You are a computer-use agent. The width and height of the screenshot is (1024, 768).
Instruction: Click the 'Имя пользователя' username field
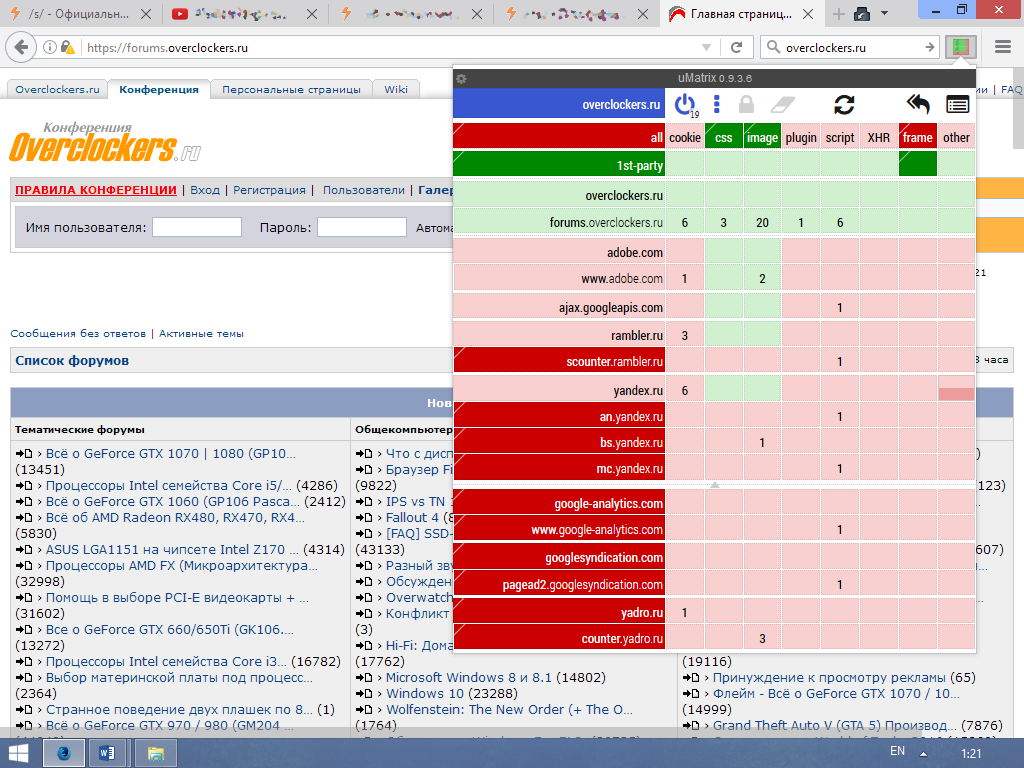[197, 227]
